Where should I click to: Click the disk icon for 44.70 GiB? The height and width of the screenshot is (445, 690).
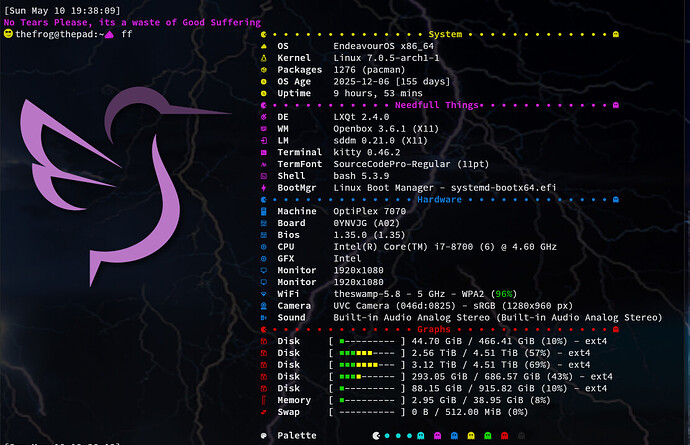pyautogui.click(x=264, y=341)
